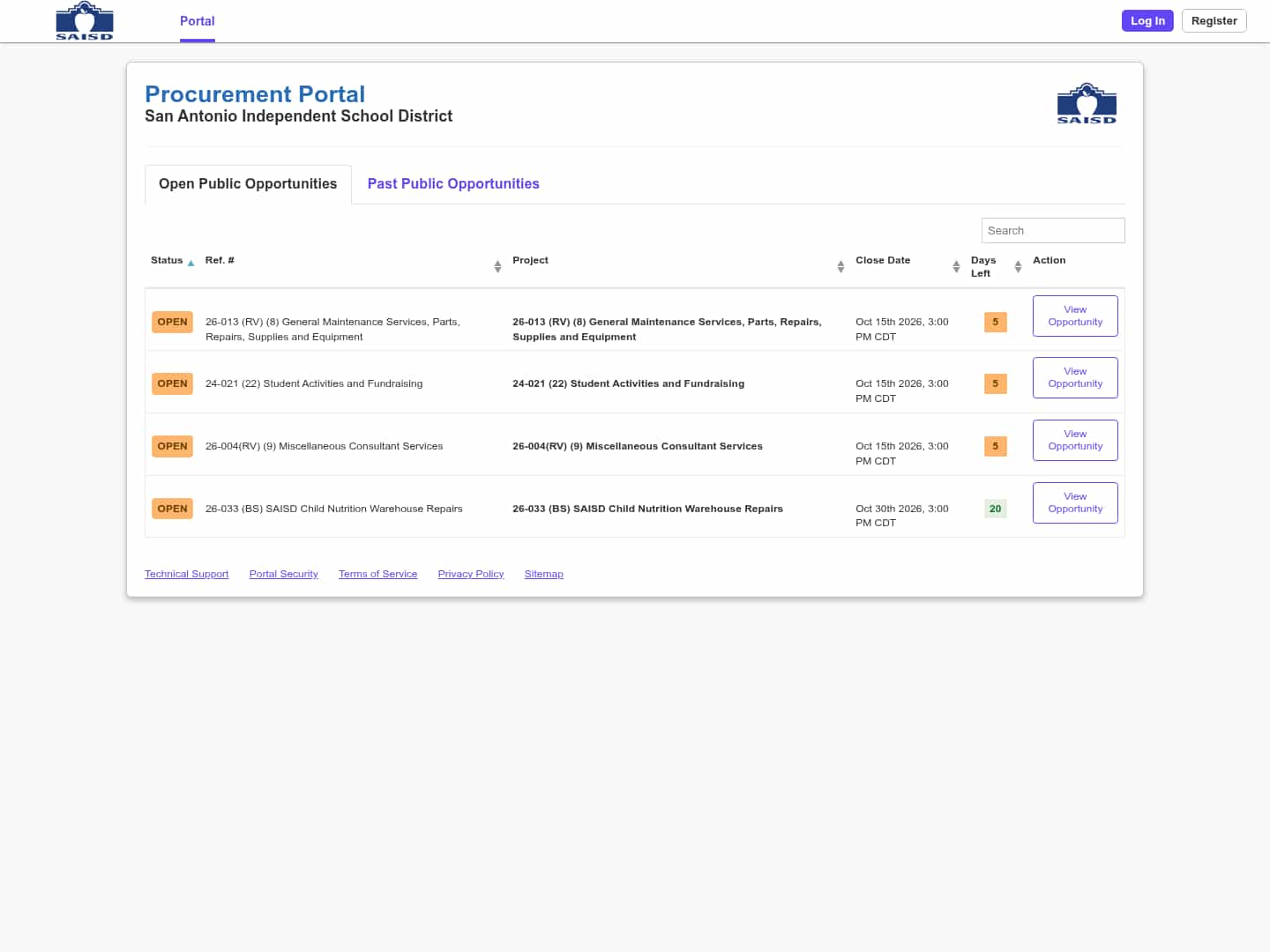
Task: Click Action column header
Action: click(x=1049, y=260)
